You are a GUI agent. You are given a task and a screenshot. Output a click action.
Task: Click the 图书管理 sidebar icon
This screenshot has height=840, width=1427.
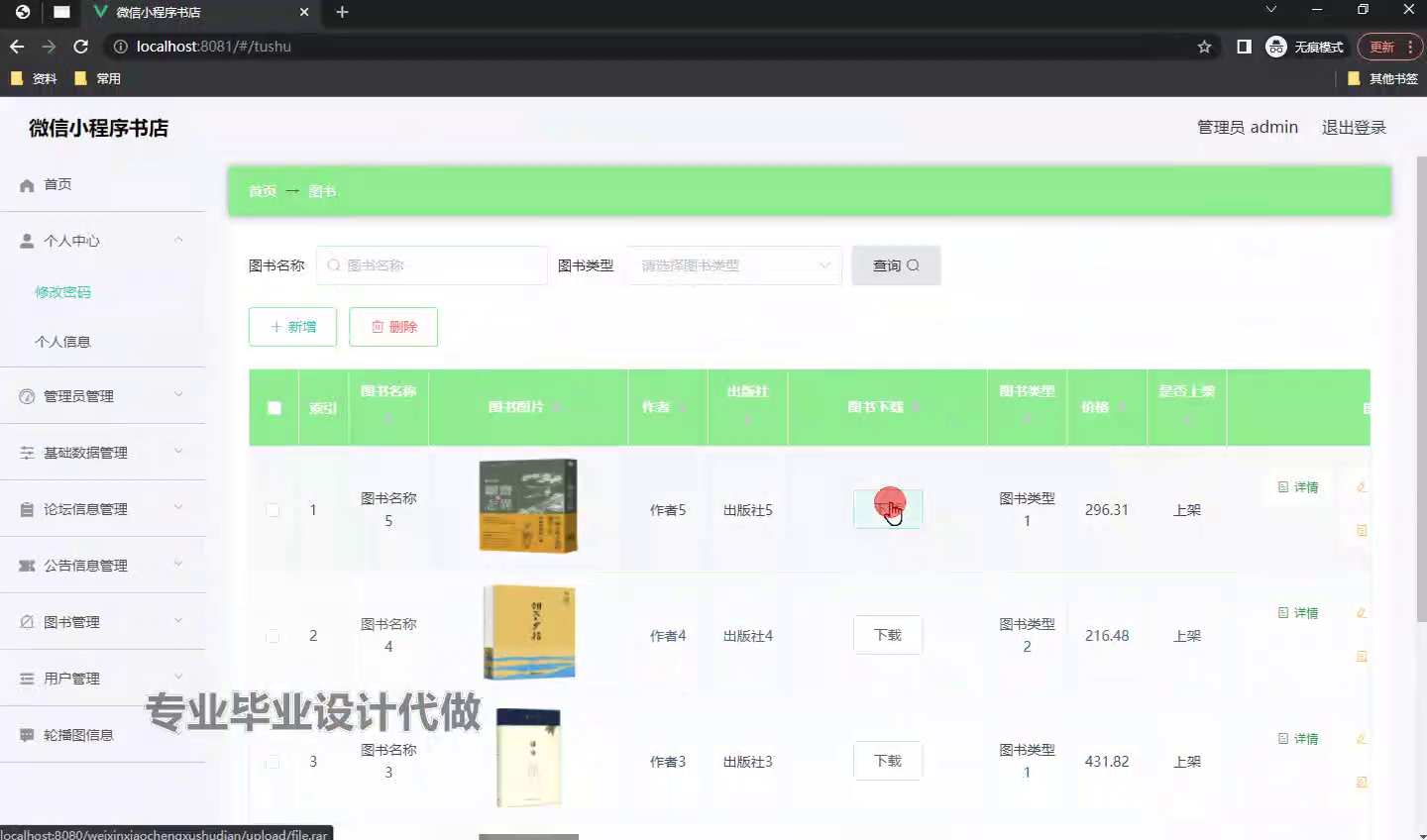[x=27, y=622]
